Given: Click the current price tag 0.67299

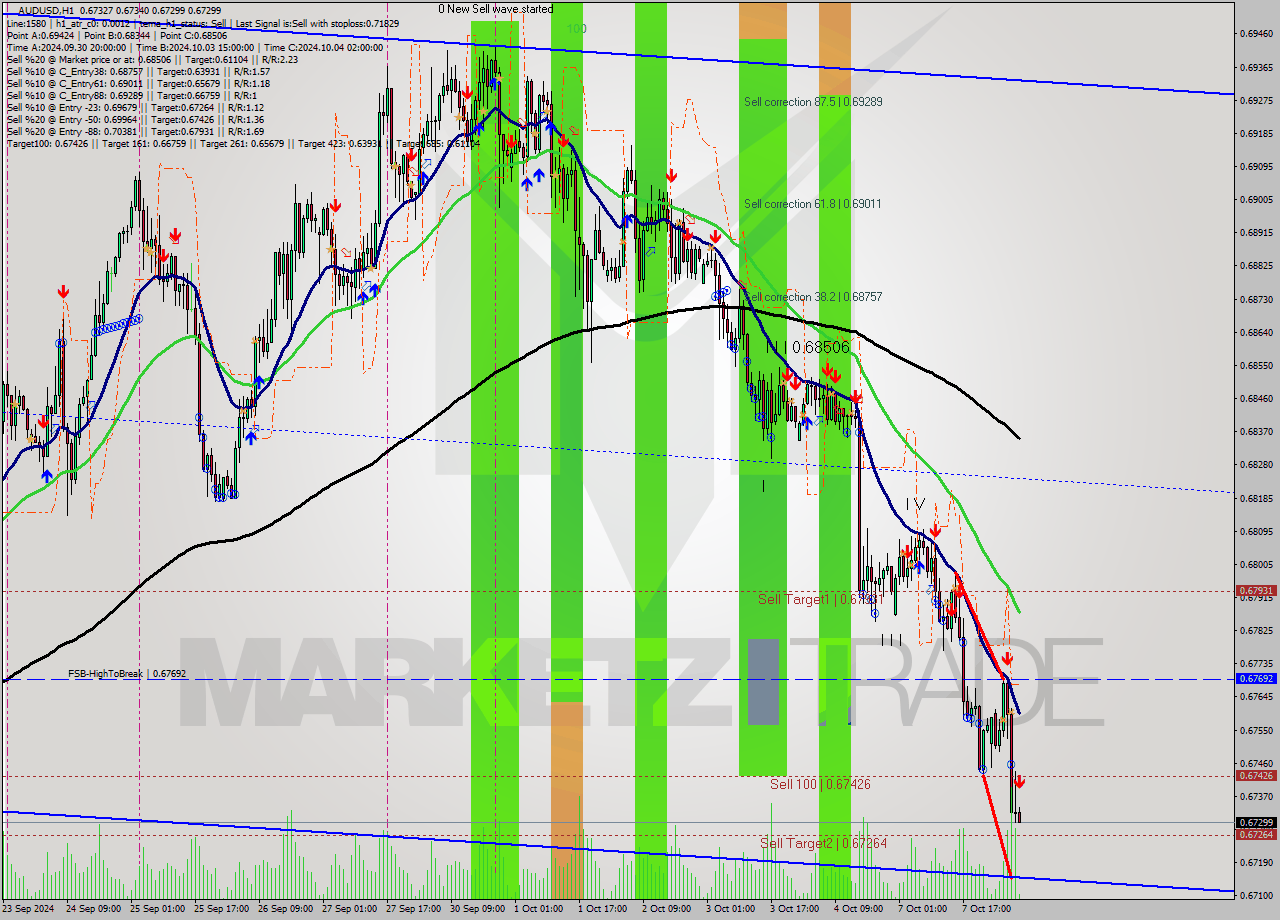Looking at the screenshot, I should [x=1256, y=823].
